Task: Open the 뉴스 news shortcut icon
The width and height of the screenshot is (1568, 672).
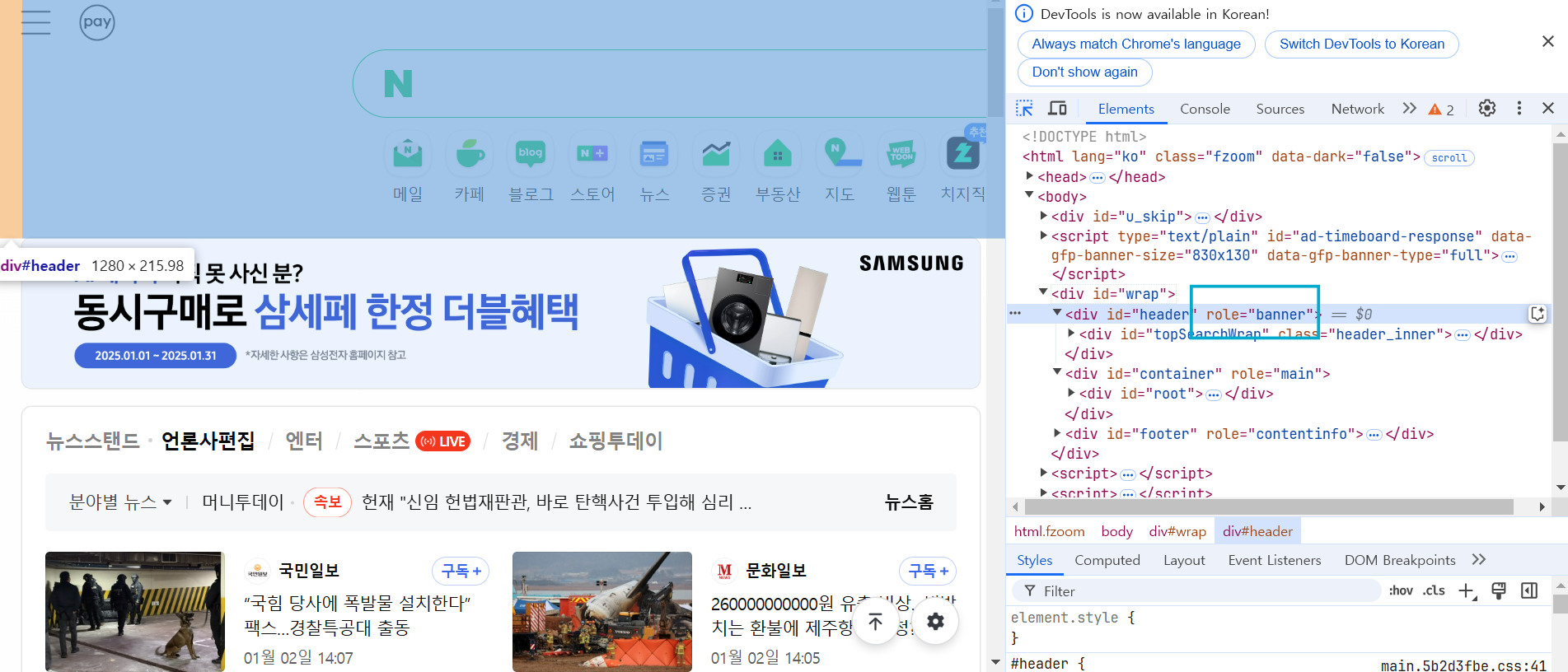Action: click(x=654, y=153)
